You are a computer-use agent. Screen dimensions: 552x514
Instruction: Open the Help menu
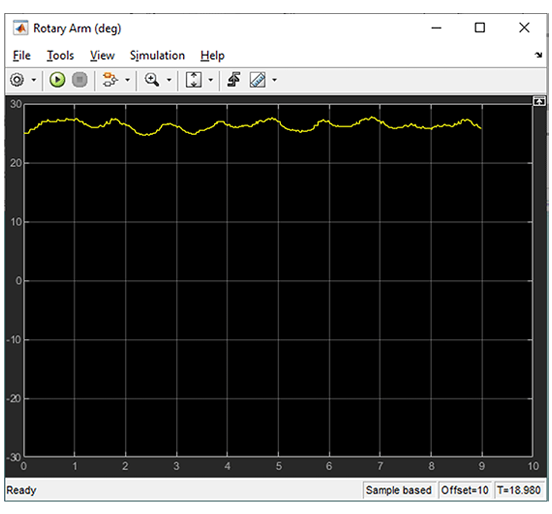212,56
